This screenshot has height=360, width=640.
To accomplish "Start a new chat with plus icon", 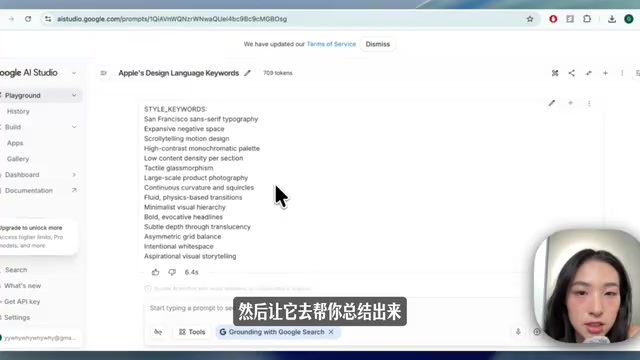I will [x=605, y=73].
